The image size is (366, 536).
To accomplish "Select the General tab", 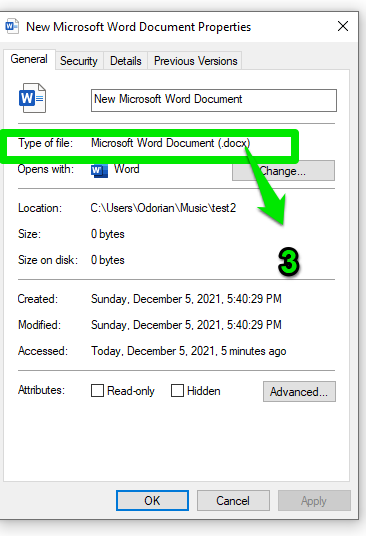I will (29, 59).
